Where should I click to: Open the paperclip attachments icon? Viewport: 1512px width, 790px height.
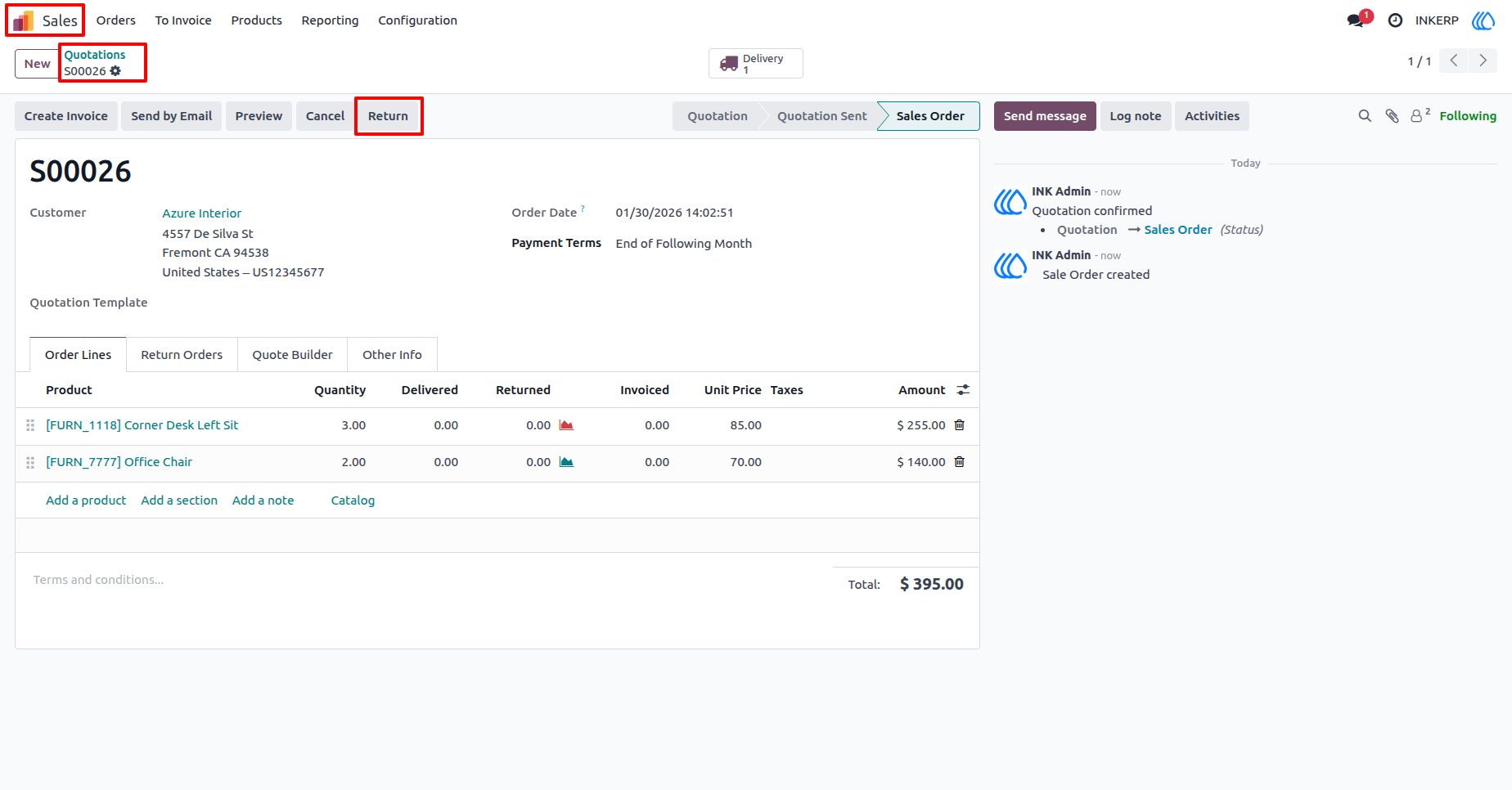click(x=1392, y=116)
